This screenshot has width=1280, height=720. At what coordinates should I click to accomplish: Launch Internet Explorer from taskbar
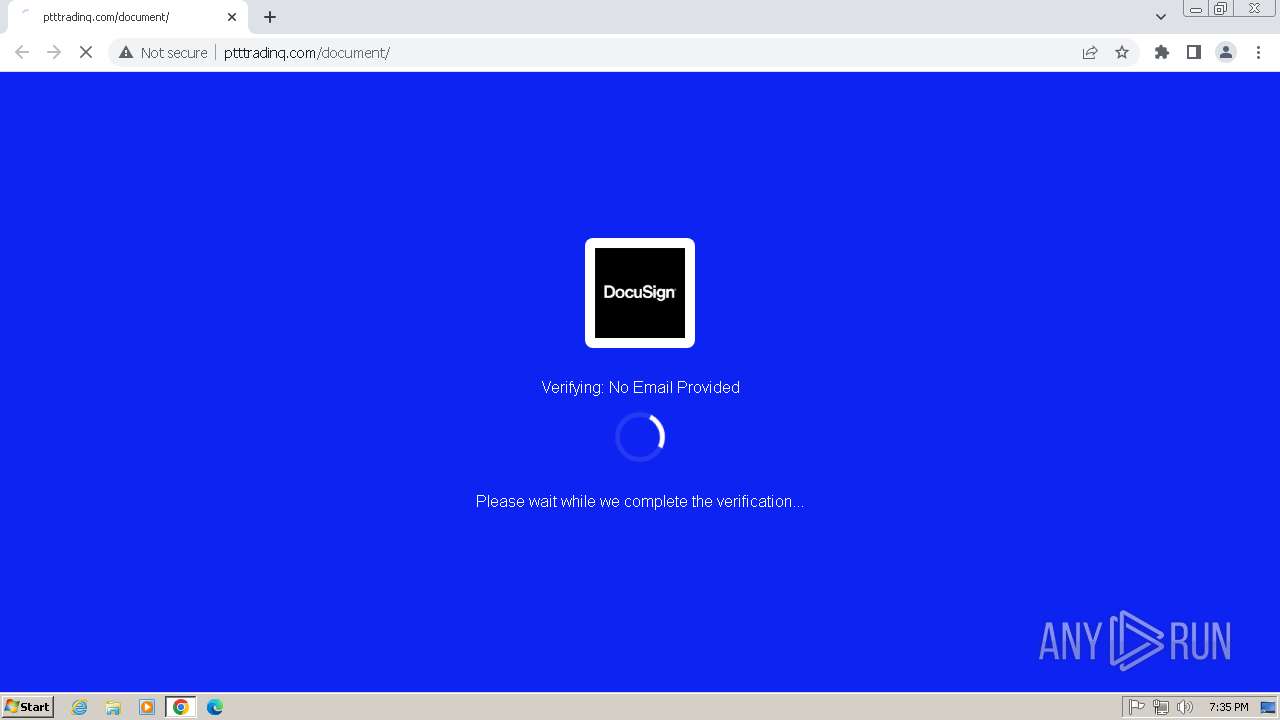80,707
